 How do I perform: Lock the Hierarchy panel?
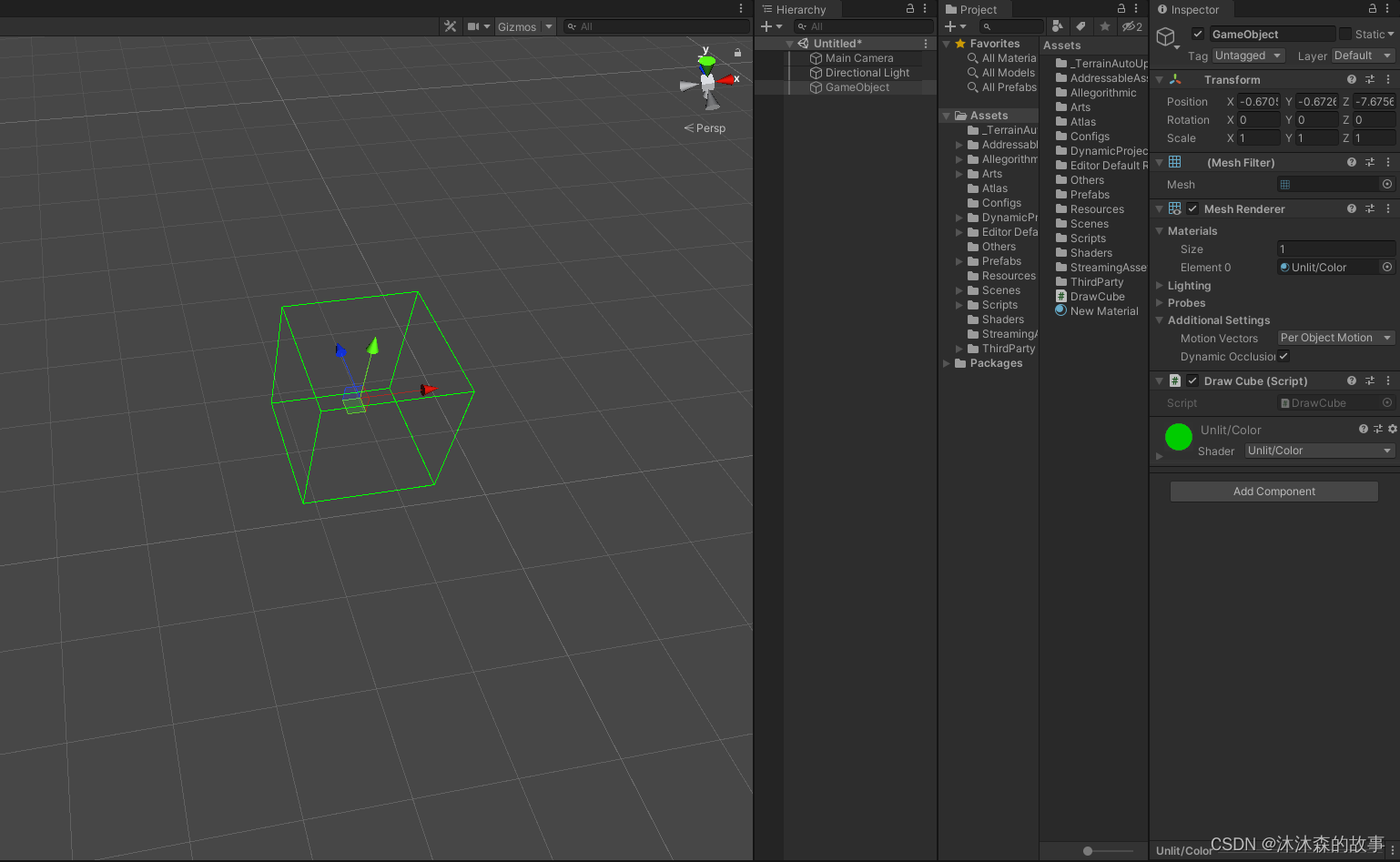point(909,8)
